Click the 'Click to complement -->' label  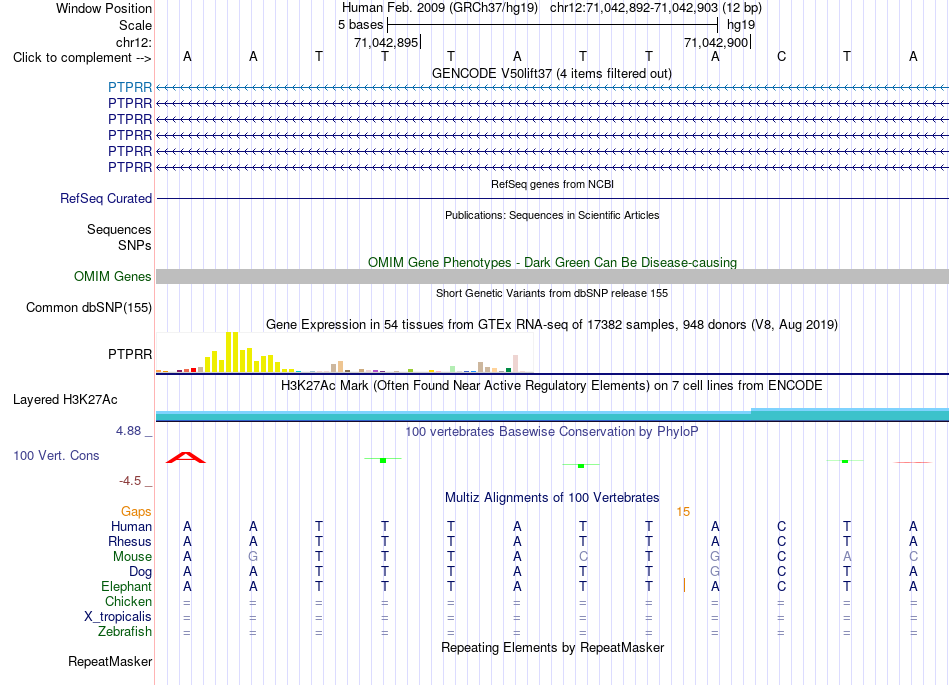pos(82,58)
